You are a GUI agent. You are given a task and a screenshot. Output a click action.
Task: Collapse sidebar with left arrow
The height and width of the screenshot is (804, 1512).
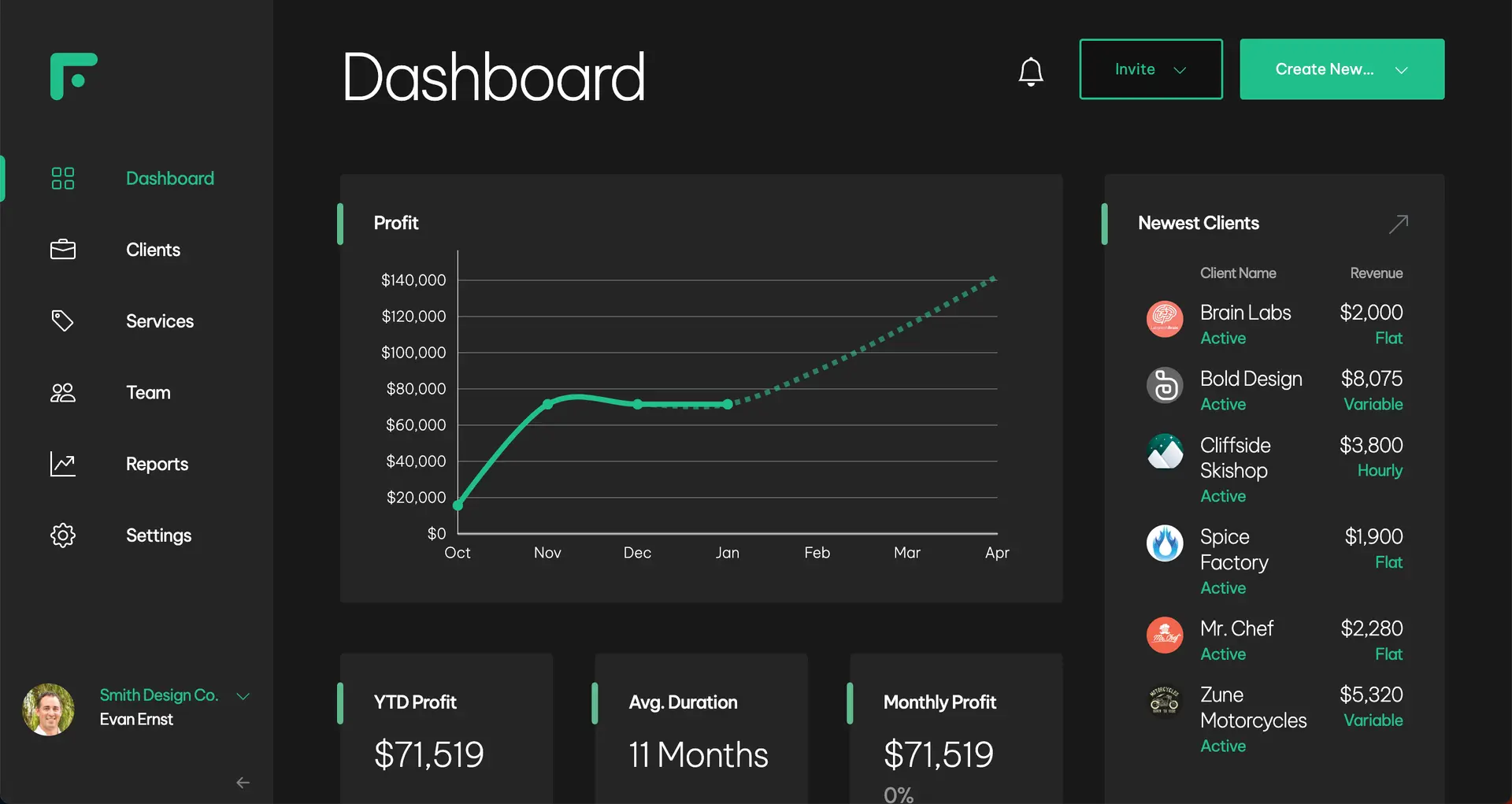243,782
